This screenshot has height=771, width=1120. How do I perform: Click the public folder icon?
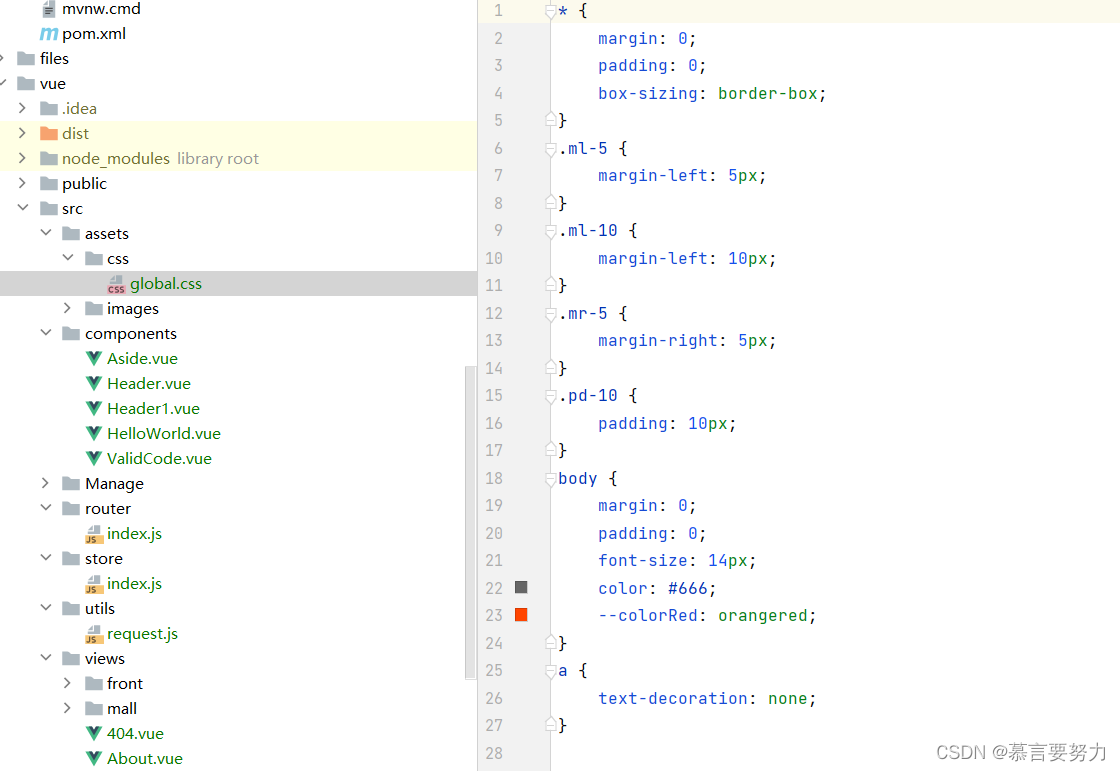coord(49,184)
